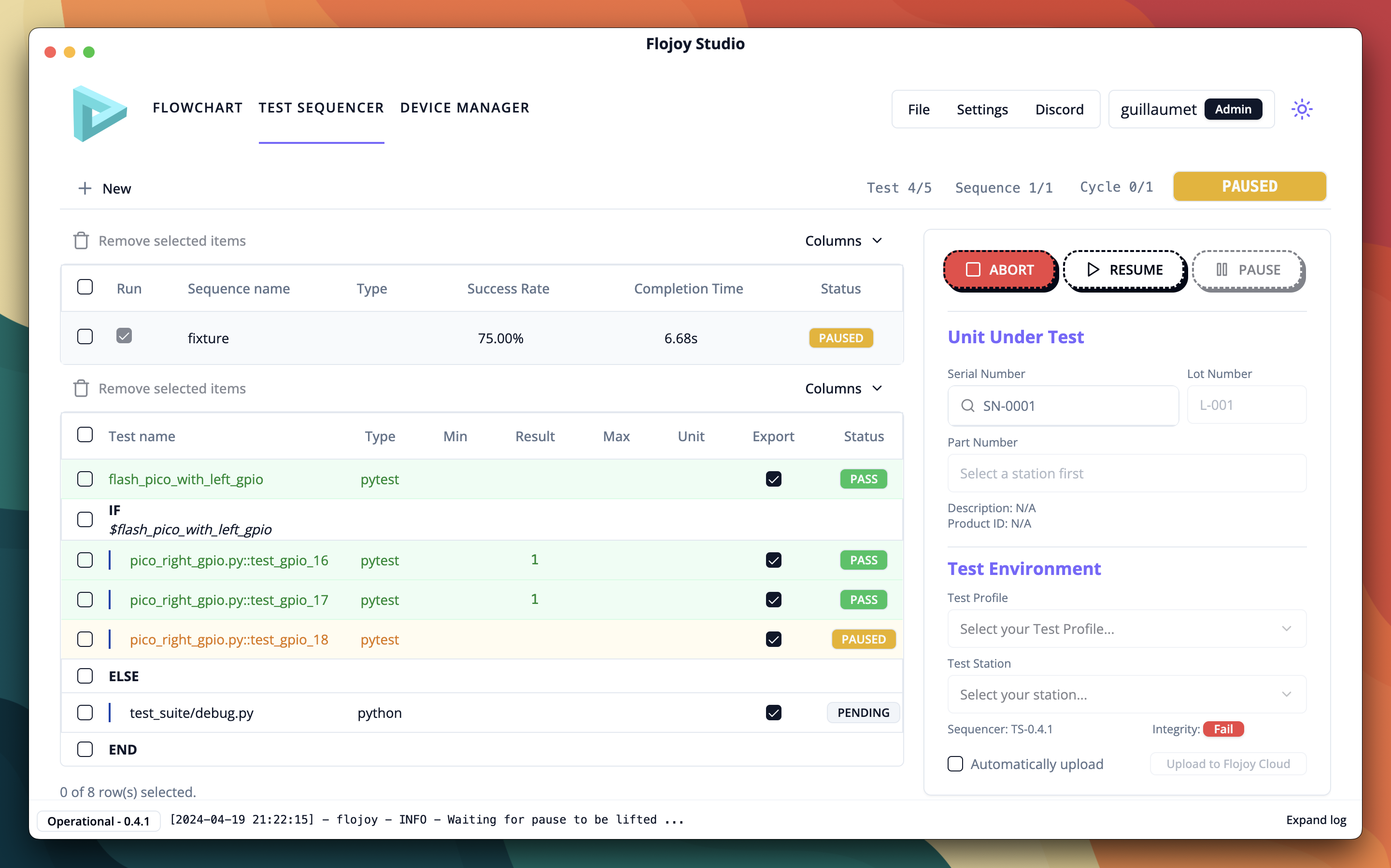Click trash icon above test table
Image resolution: width=1391 pixels, height=868 pixels.
pos(81,389)
